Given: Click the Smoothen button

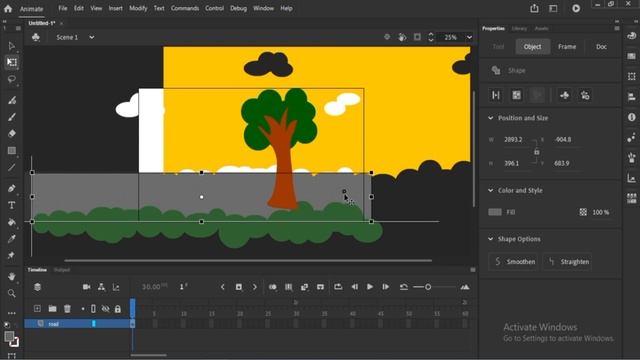Looking at the screenshot, I should (513, 262).
